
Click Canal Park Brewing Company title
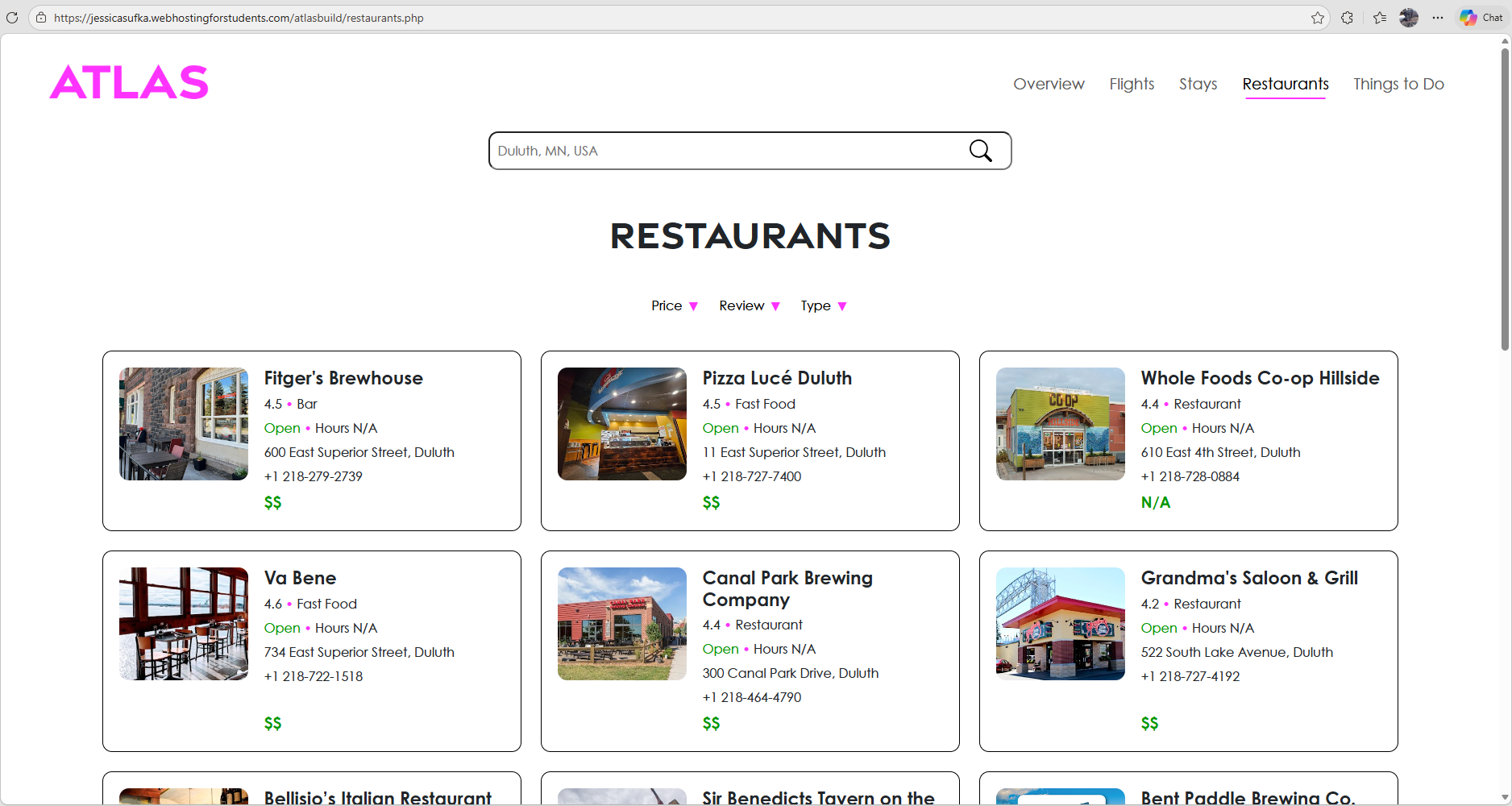coord(787,588)
